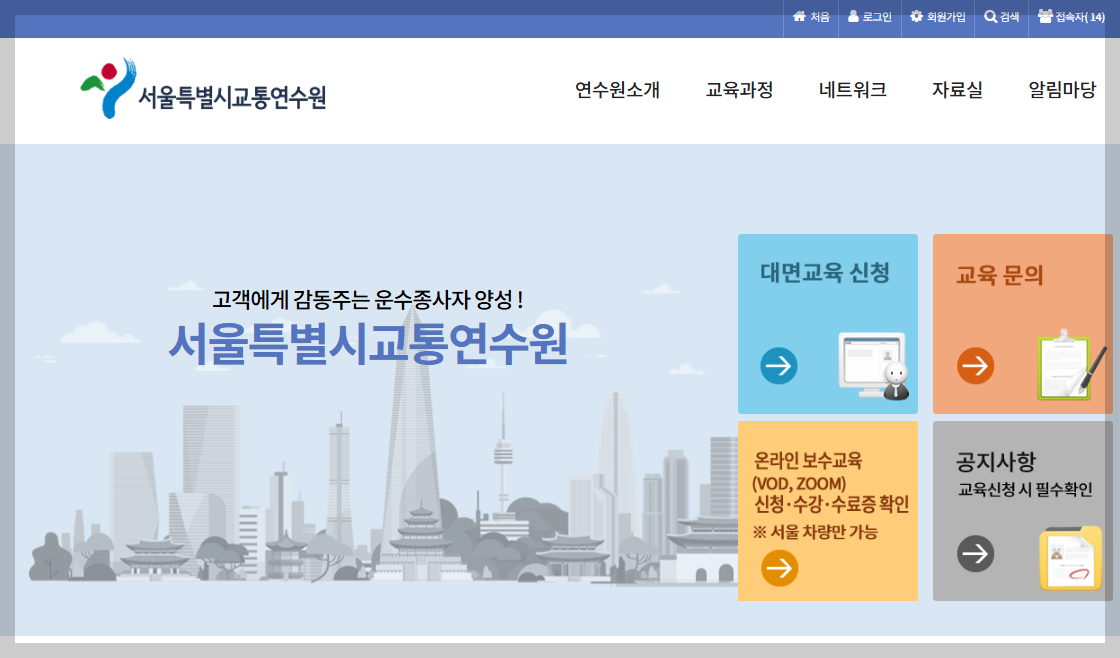
Task: Click the magnifier icon beside 검색
Action: click(x=990, y=16)
